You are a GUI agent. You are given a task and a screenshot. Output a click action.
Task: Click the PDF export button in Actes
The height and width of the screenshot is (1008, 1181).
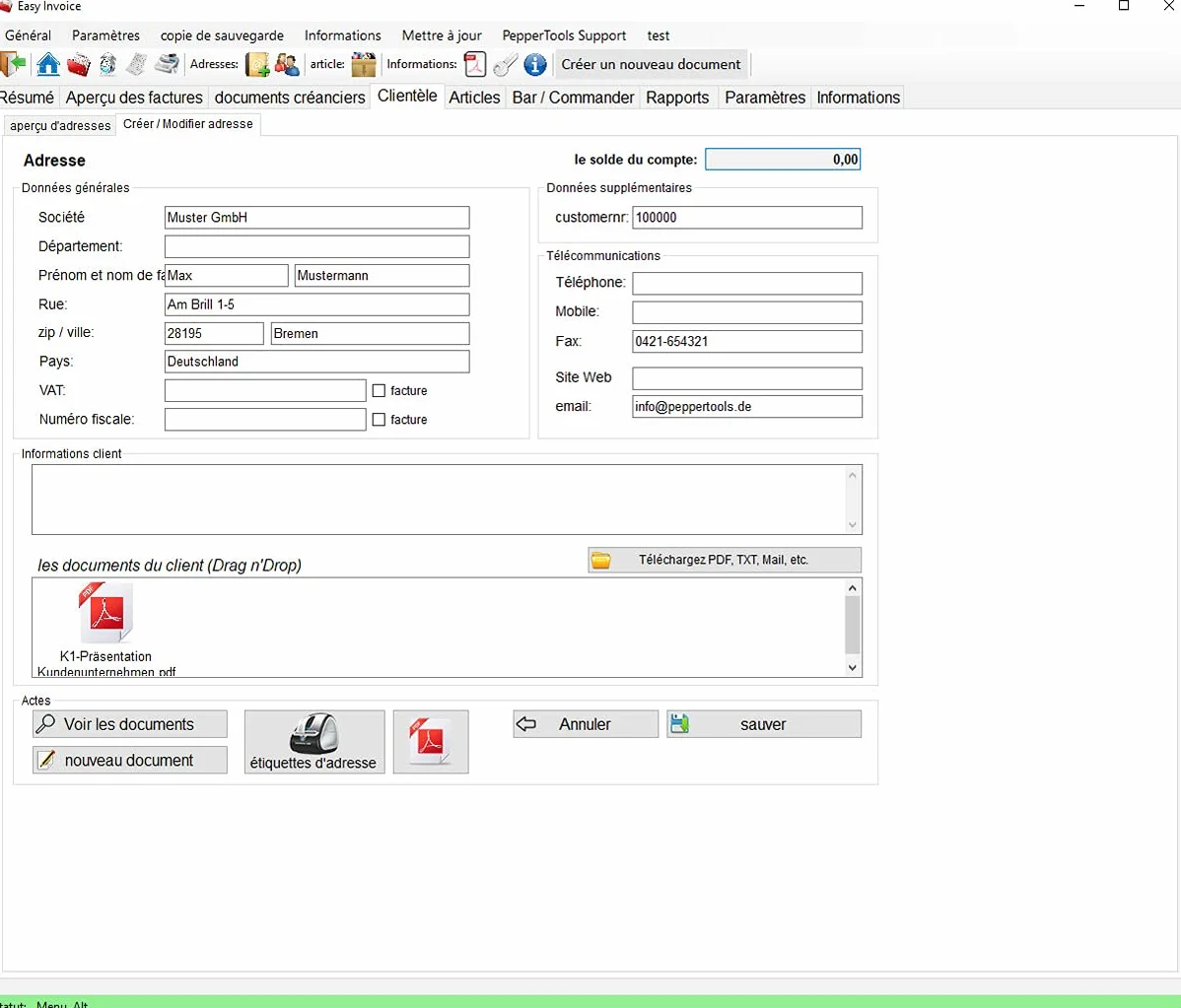pos(431,742)
